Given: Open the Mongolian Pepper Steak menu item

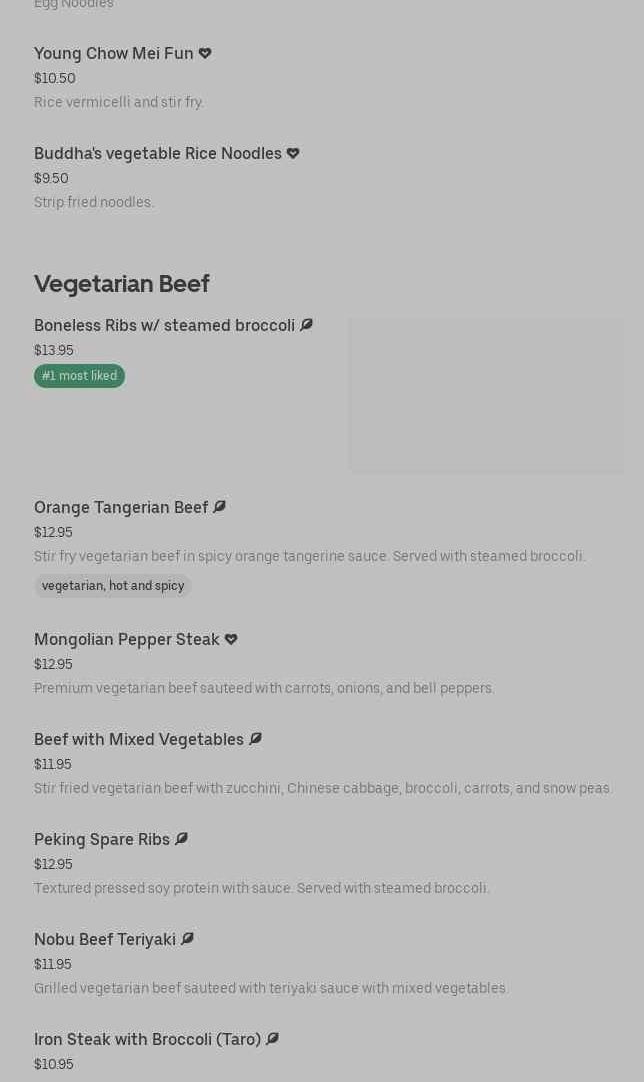Looking at the screenshot, I should pyautogui.click(x=127, y=639).
